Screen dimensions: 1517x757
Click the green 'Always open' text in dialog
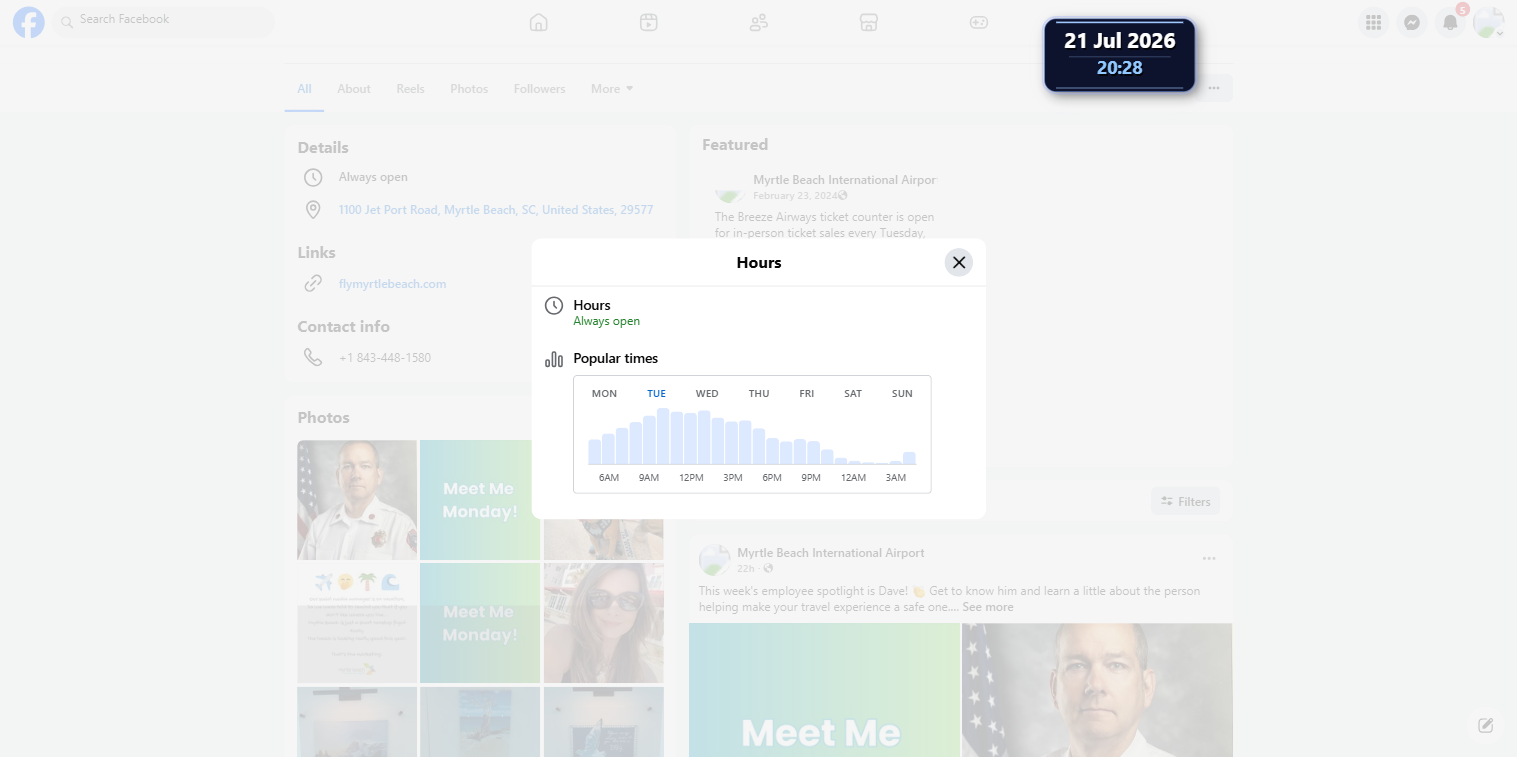[606, 322]
